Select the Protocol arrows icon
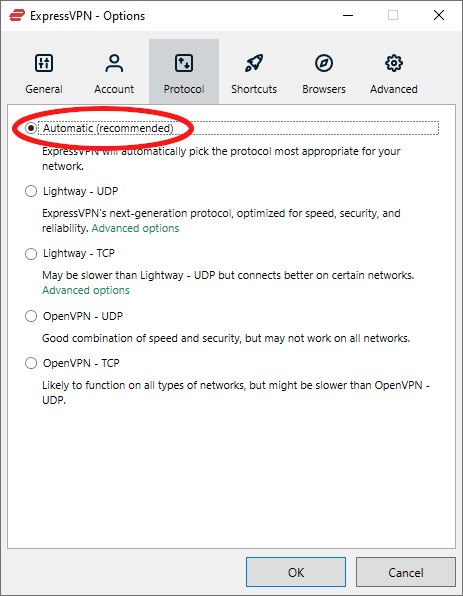The image size is (463, 596). pos(184,63)
